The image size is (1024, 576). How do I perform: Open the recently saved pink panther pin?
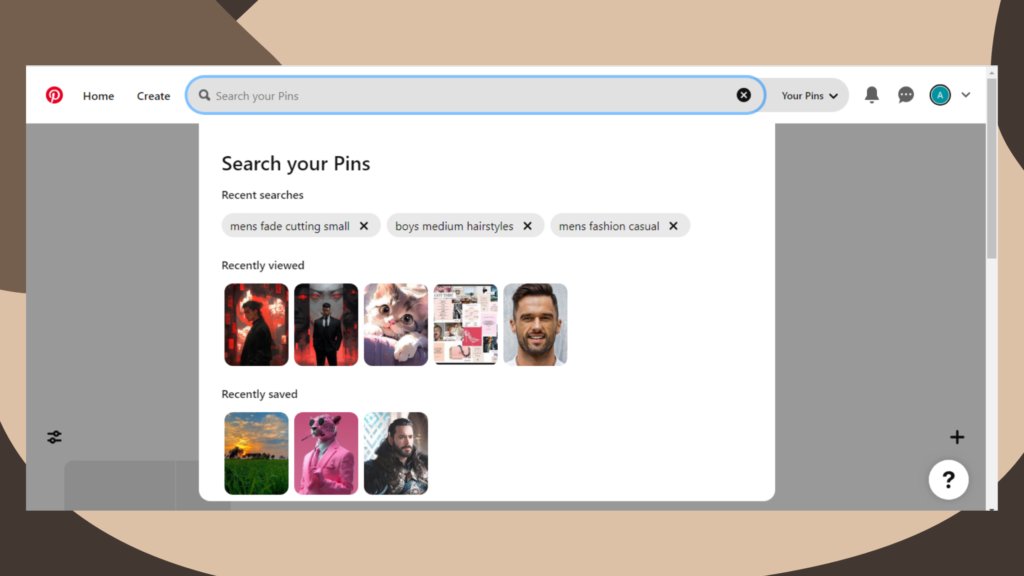326,453
